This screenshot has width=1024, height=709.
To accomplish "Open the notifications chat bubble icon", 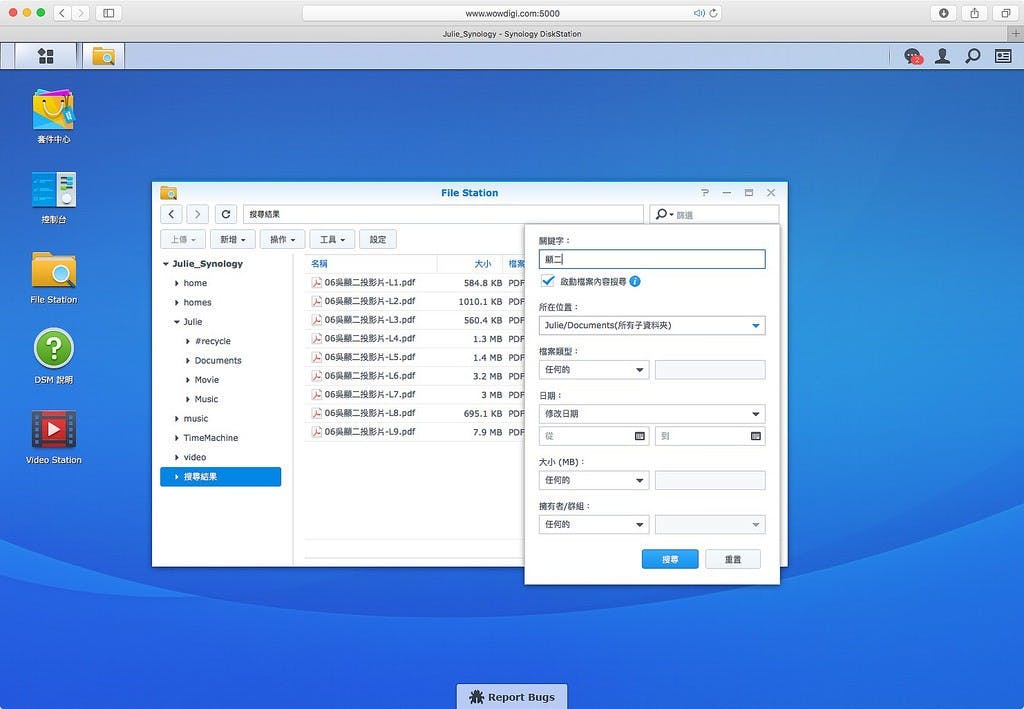I will (912, 57).
